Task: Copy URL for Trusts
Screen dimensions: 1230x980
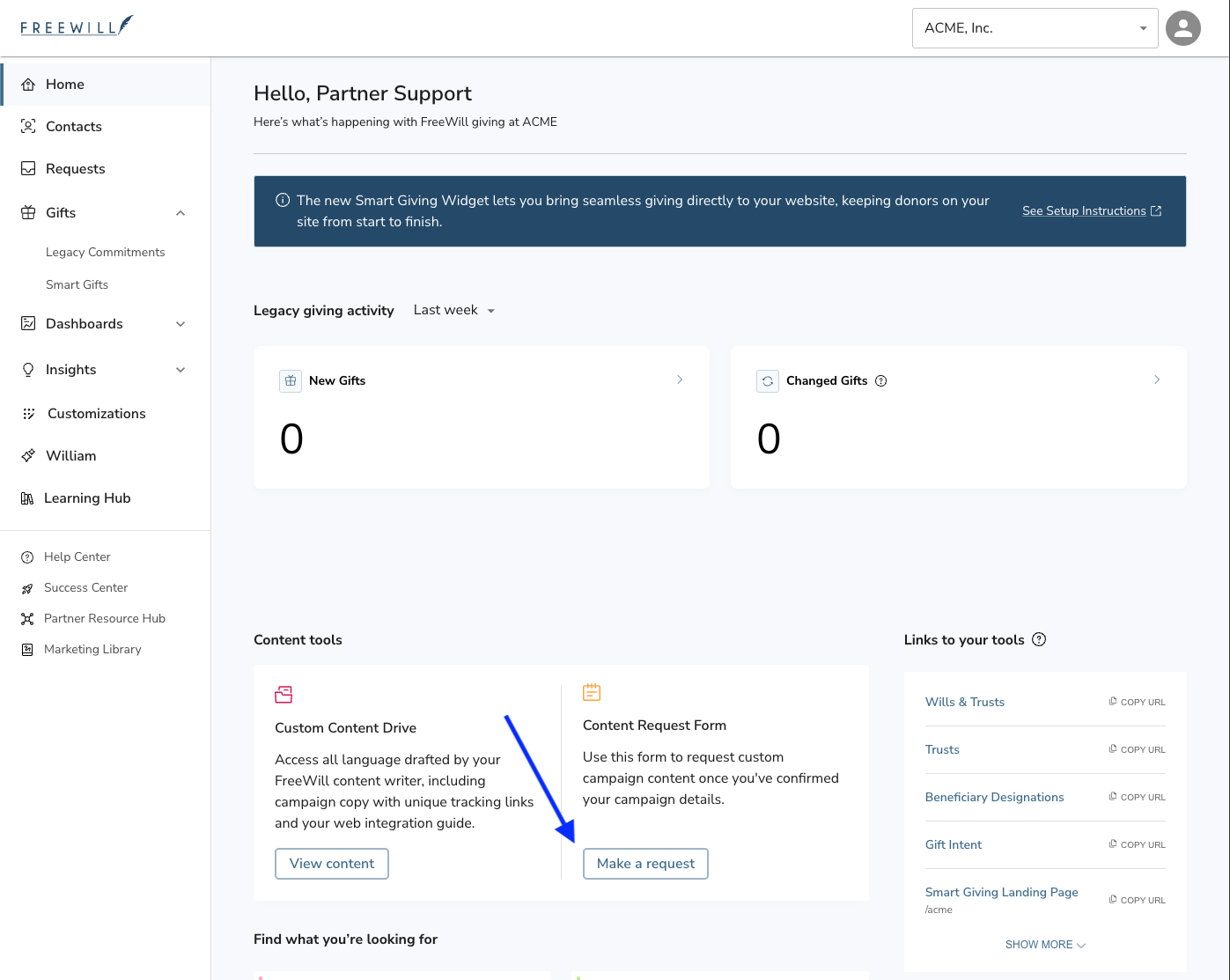Action: click(x=1137, y=750)
